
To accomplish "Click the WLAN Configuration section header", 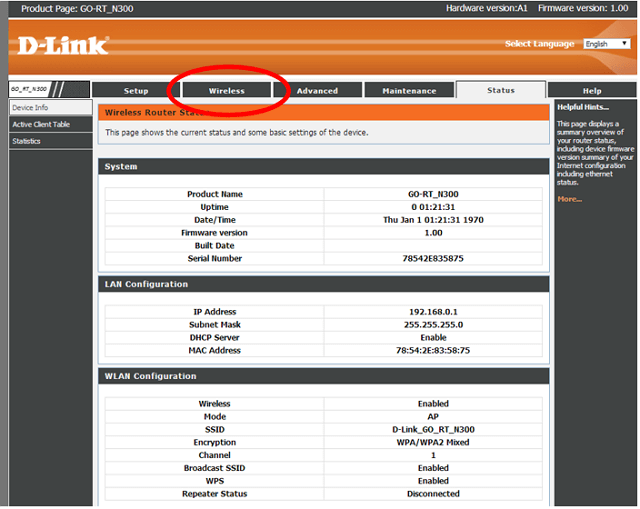I will 324,376.
